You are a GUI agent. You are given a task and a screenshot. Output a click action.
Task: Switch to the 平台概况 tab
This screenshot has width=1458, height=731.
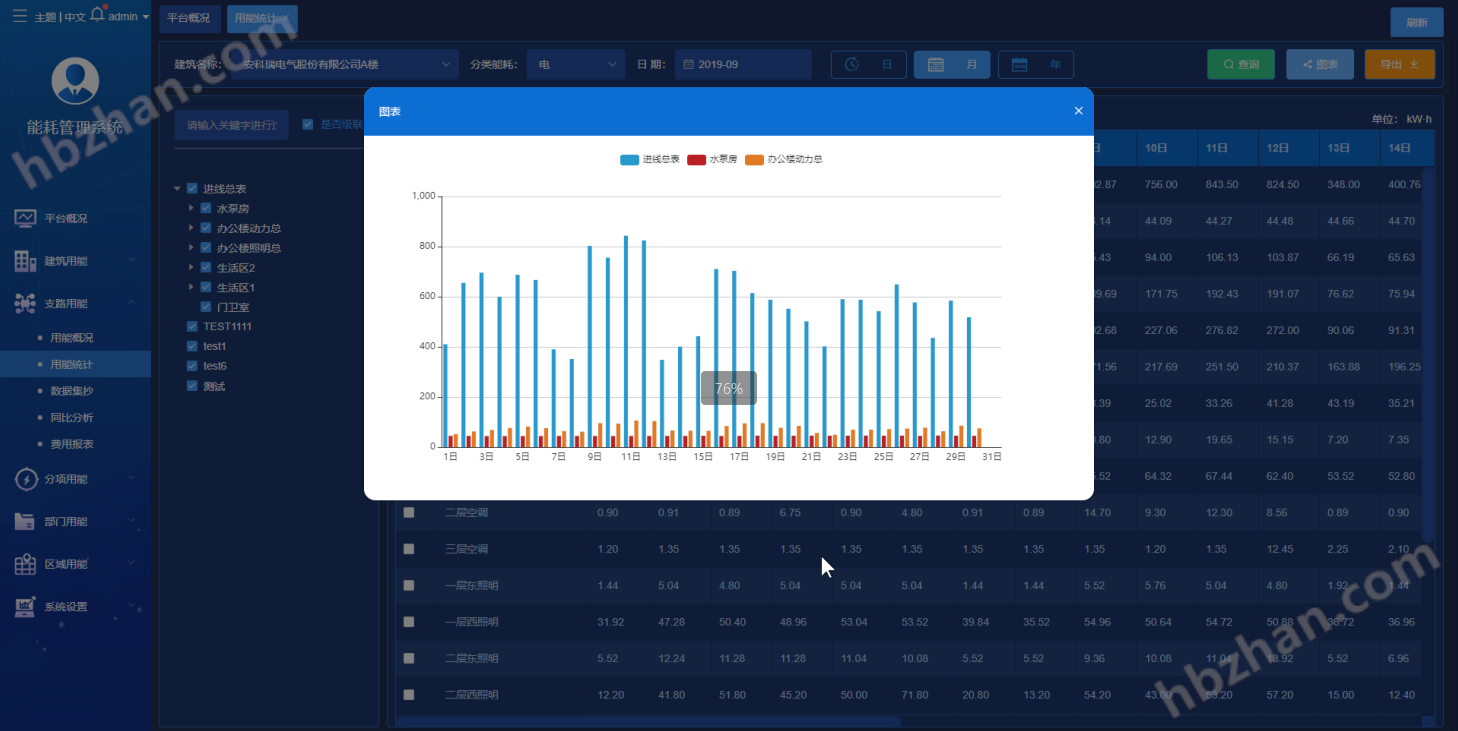(x=189, y=19)
